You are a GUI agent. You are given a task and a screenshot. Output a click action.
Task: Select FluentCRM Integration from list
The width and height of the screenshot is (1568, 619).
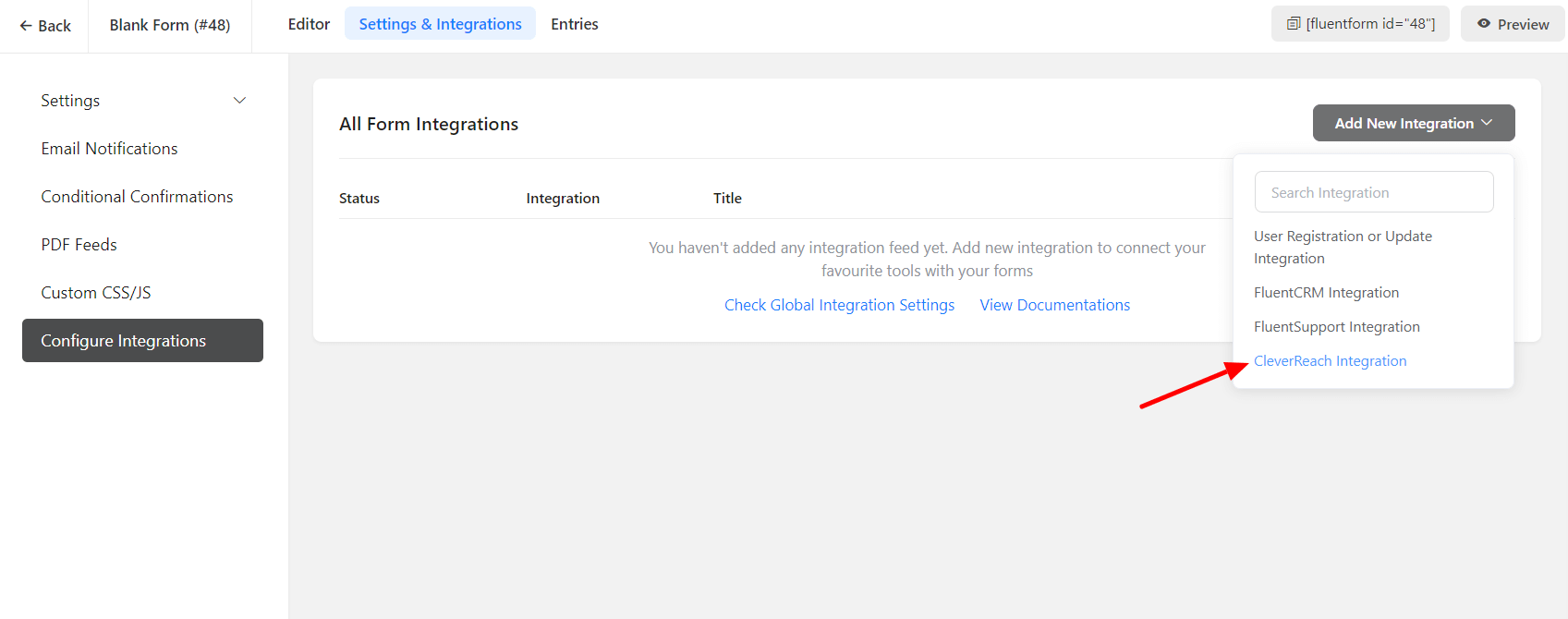[x=1326, y=293]
